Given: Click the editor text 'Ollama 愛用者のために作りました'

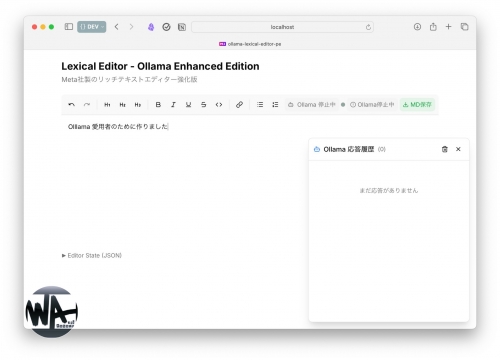Looking at the screenshot, I should coord(118,127).
